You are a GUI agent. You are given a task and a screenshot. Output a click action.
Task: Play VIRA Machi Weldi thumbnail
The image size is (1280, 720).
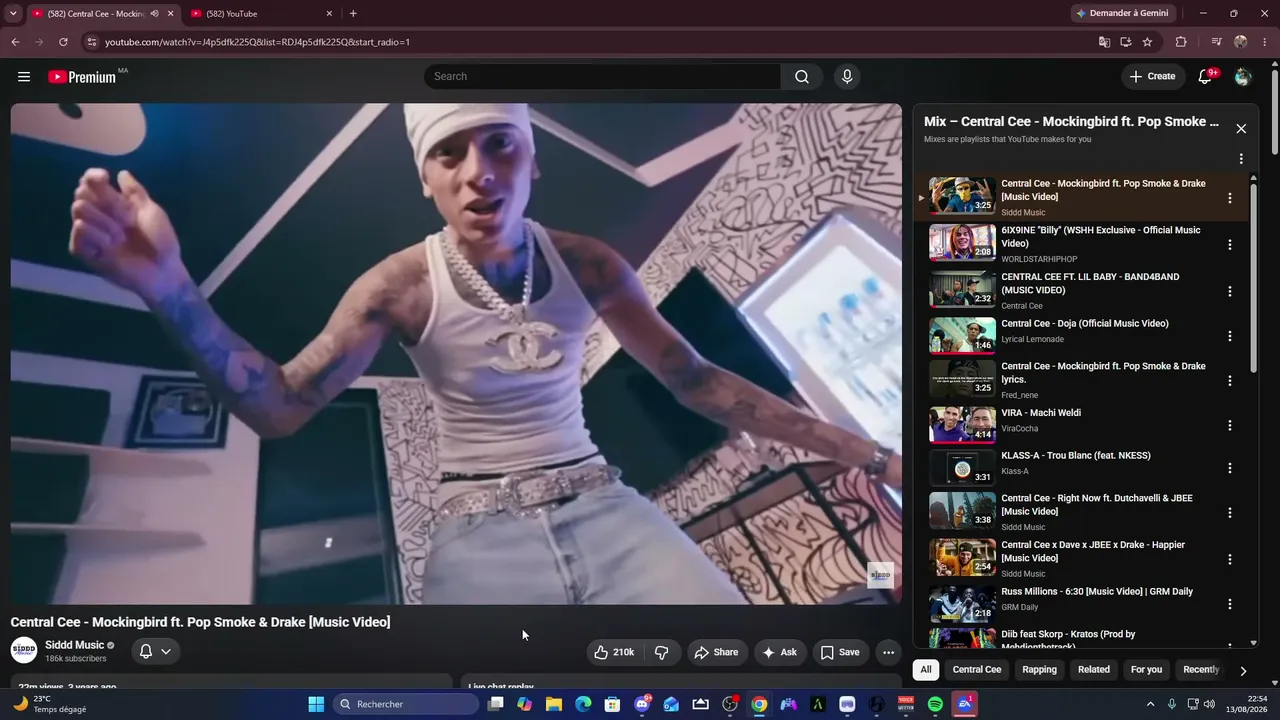coord(962,425)
